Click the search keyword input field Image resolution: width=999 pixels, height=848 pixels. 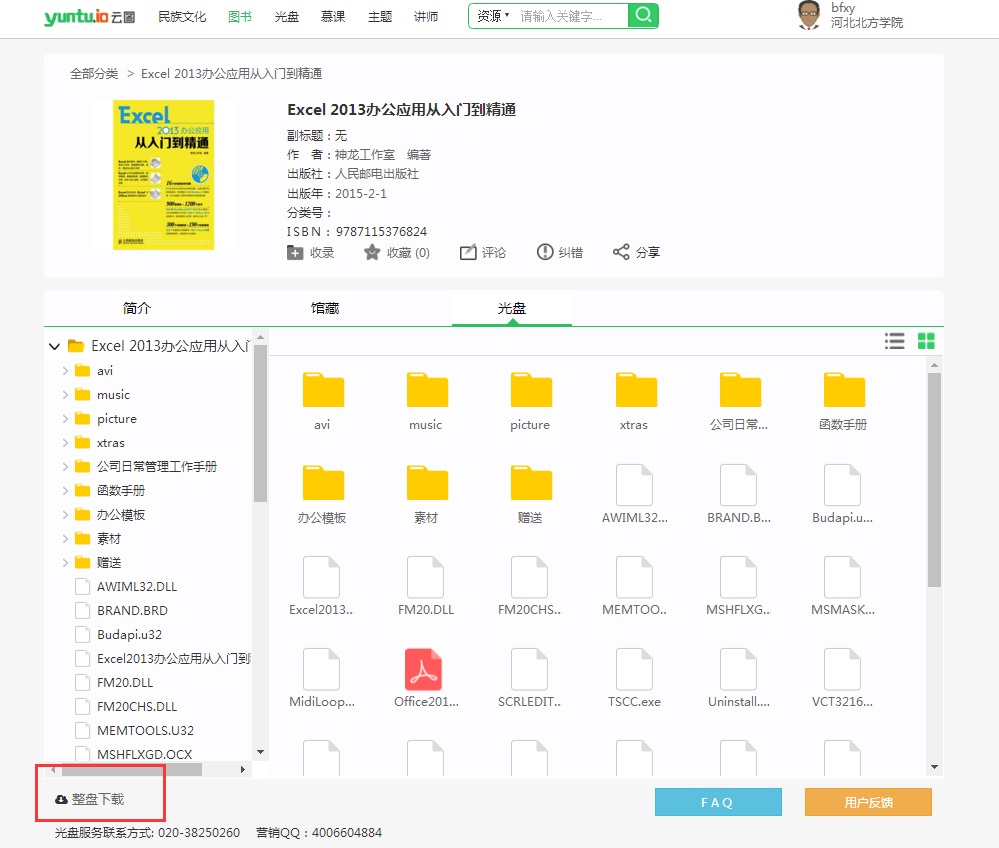tap(569, 16)
